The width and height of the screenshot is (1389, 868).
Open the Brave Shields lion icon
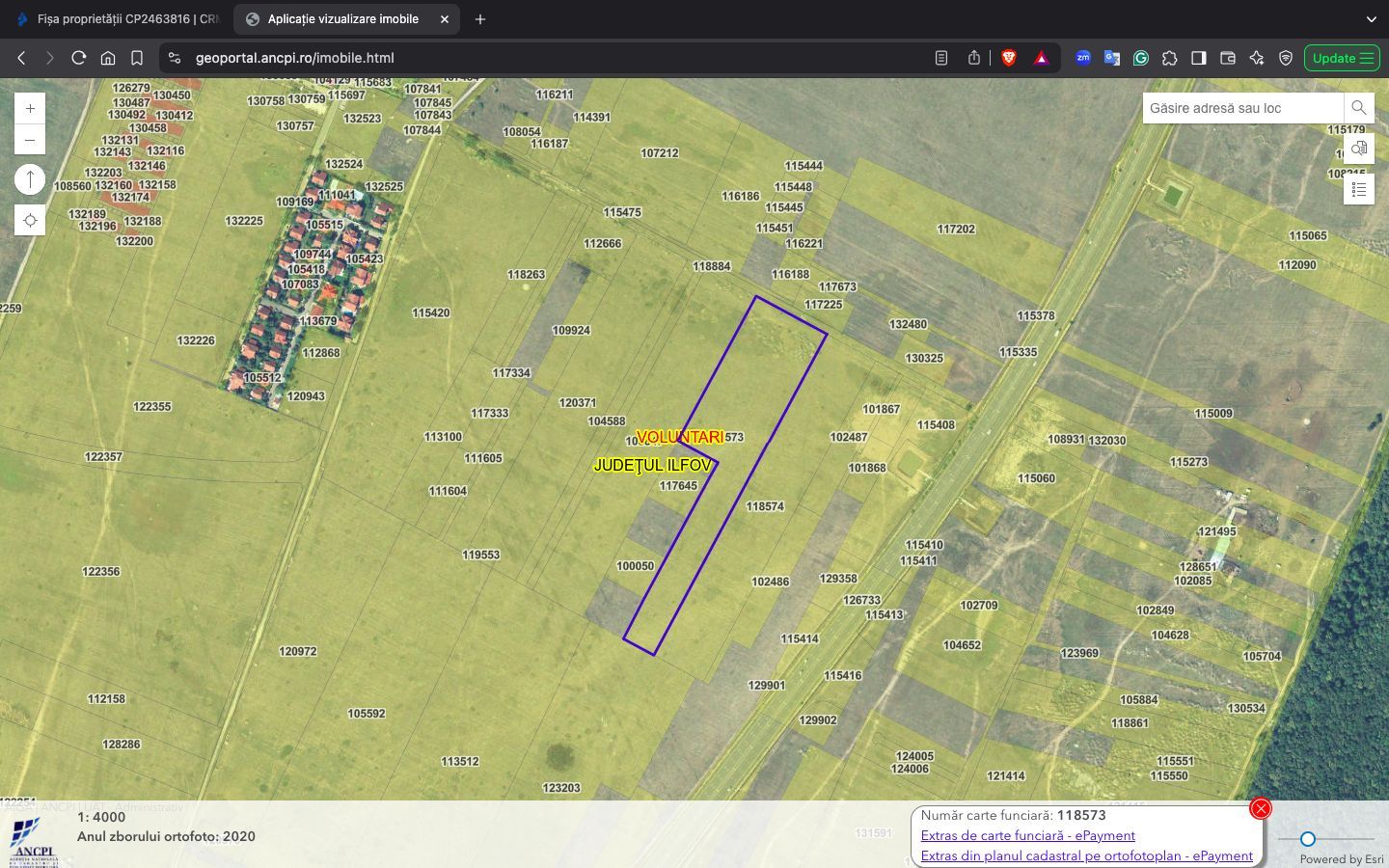[x=1009, y=58]
